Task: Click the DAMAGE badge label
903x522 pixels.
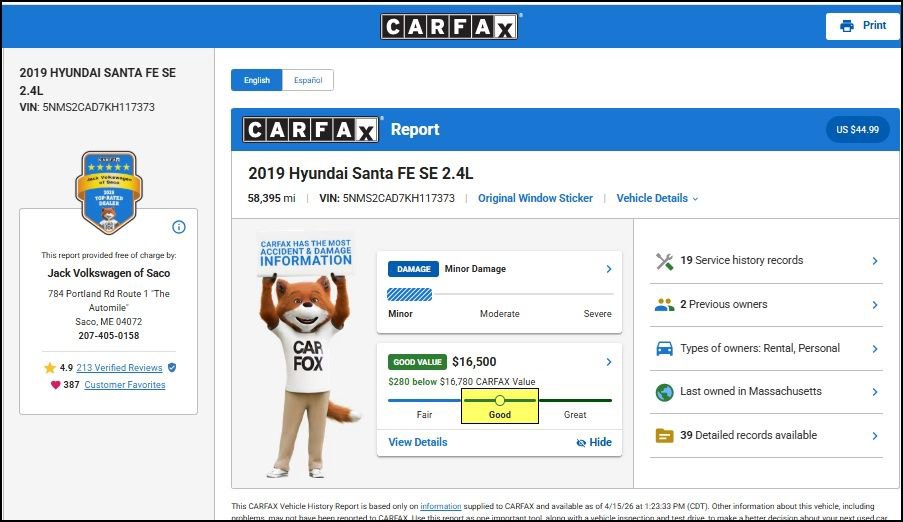Action: 413,269
